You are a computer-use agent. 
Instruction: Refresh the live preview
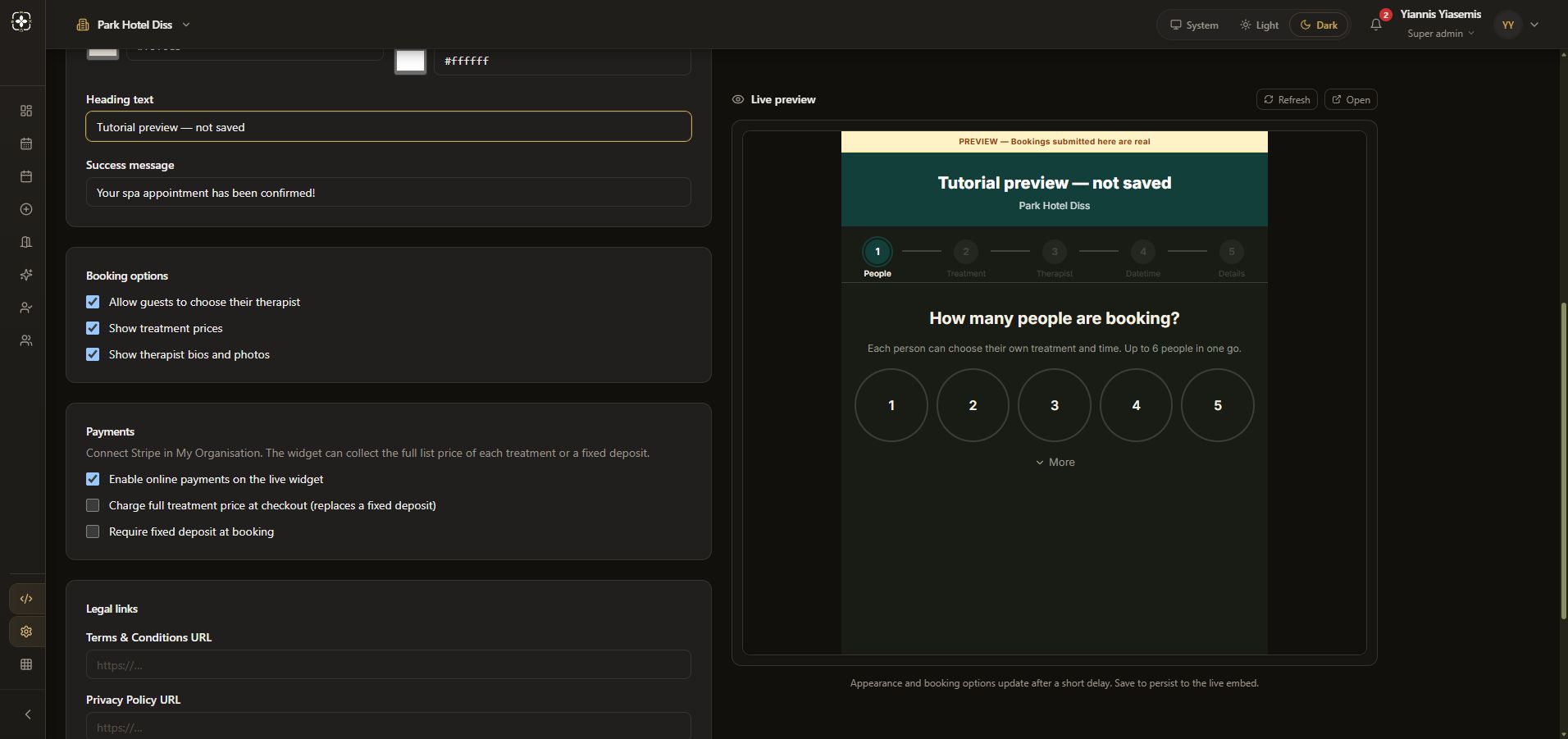(x=1287, y=99)
